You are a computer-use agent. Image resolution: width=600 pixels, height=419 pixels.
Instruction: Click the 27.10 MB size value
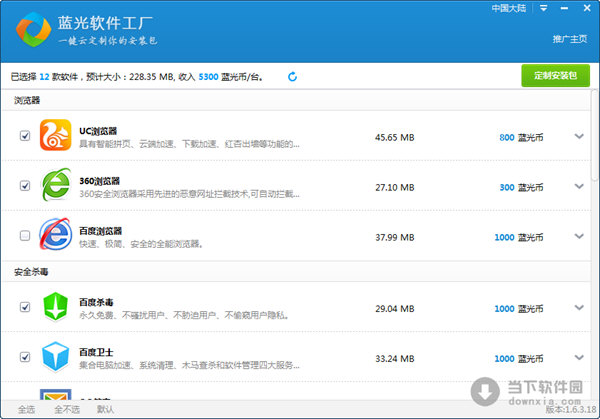coord(395,187)
